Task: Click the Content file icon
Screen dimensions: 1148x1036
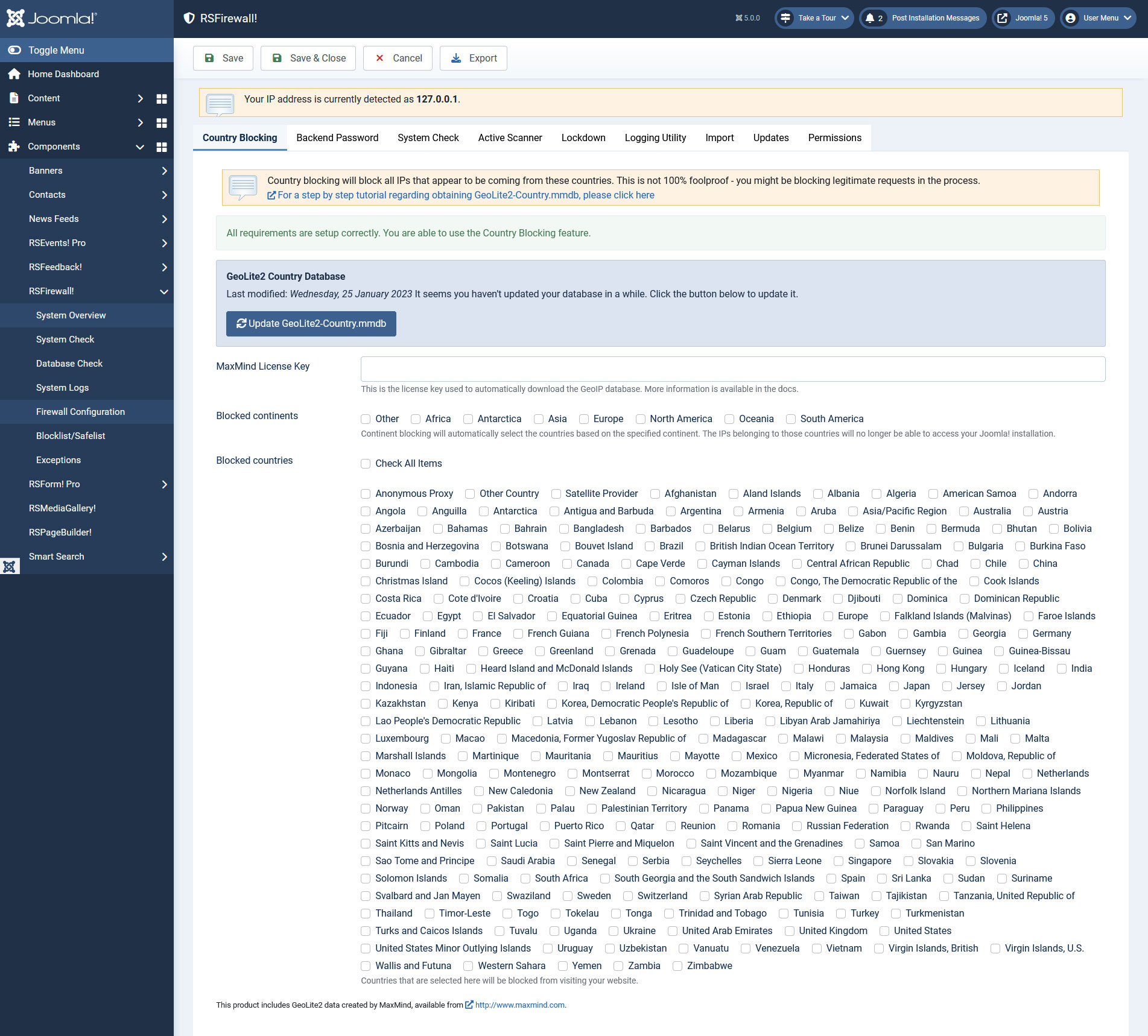Action: (14, 98)
